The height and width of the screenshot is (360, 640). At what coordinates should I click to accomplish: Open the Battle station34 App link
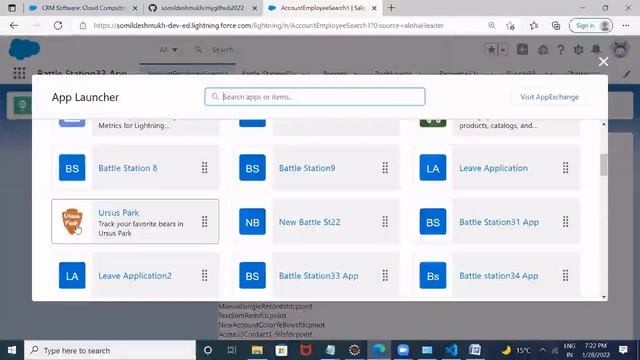point(499,276)
